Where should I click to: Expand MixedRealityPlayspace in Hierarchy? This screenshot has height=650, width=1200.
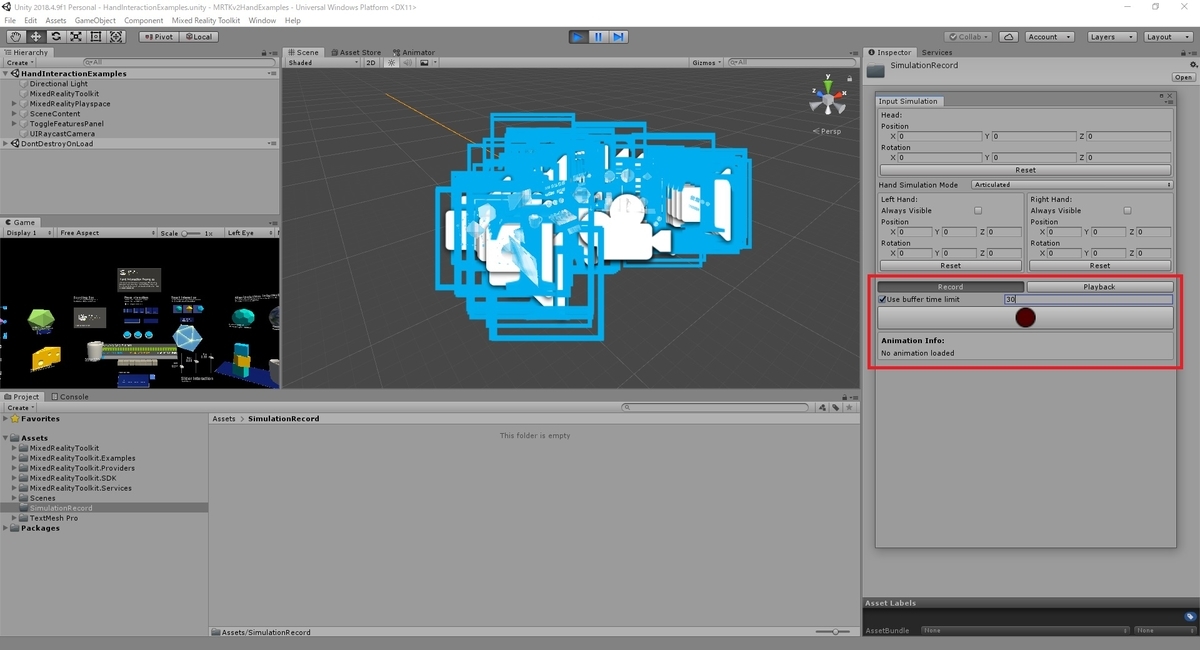[x=15, y=103]
